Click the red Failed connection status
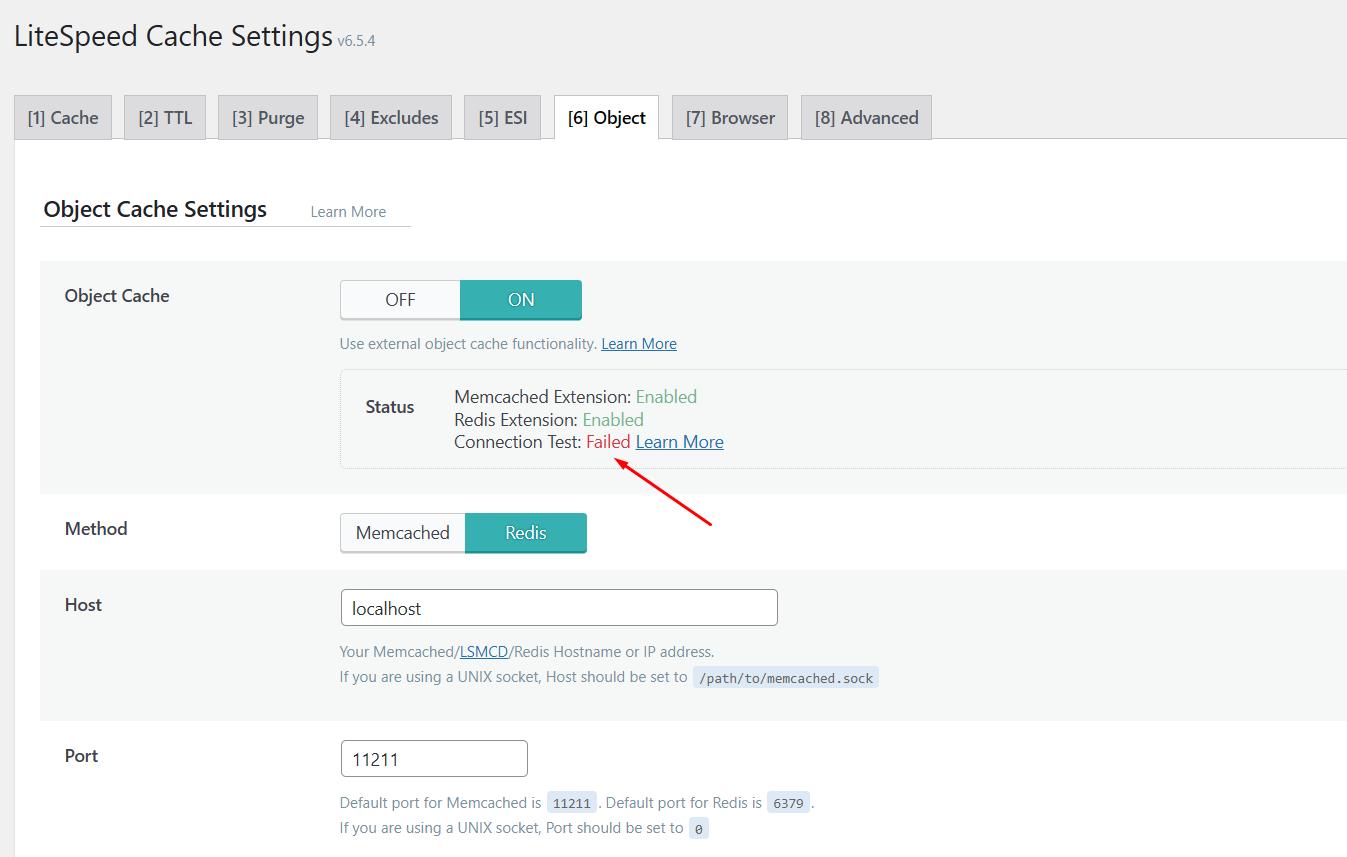Image resolution: width=1347 pixels, height=857 pixels. [x=608, y=442]
